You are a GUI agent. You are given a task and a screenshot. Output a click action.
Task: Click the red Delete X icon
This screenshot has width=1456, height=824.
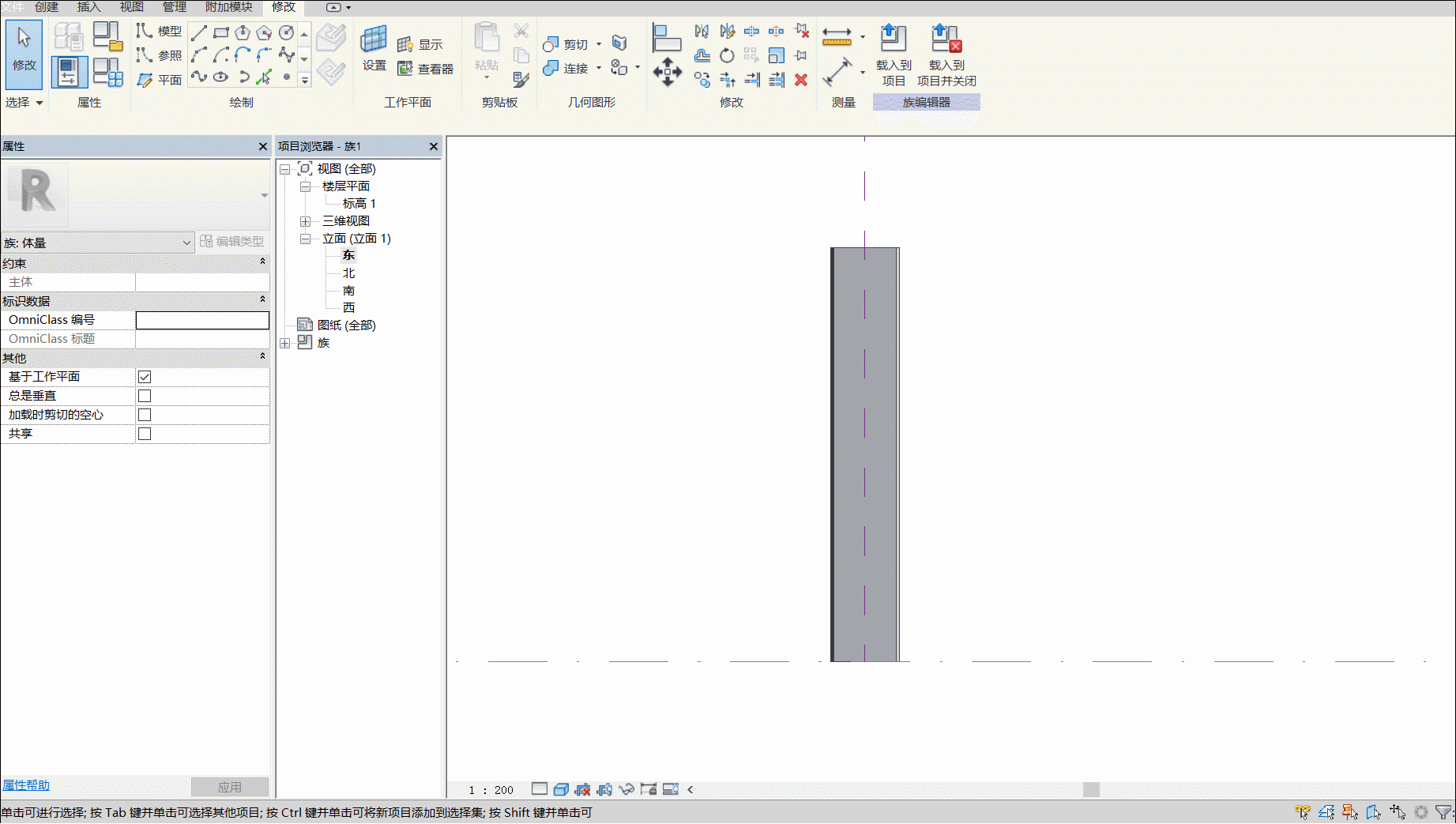click(x=801, y=79)
